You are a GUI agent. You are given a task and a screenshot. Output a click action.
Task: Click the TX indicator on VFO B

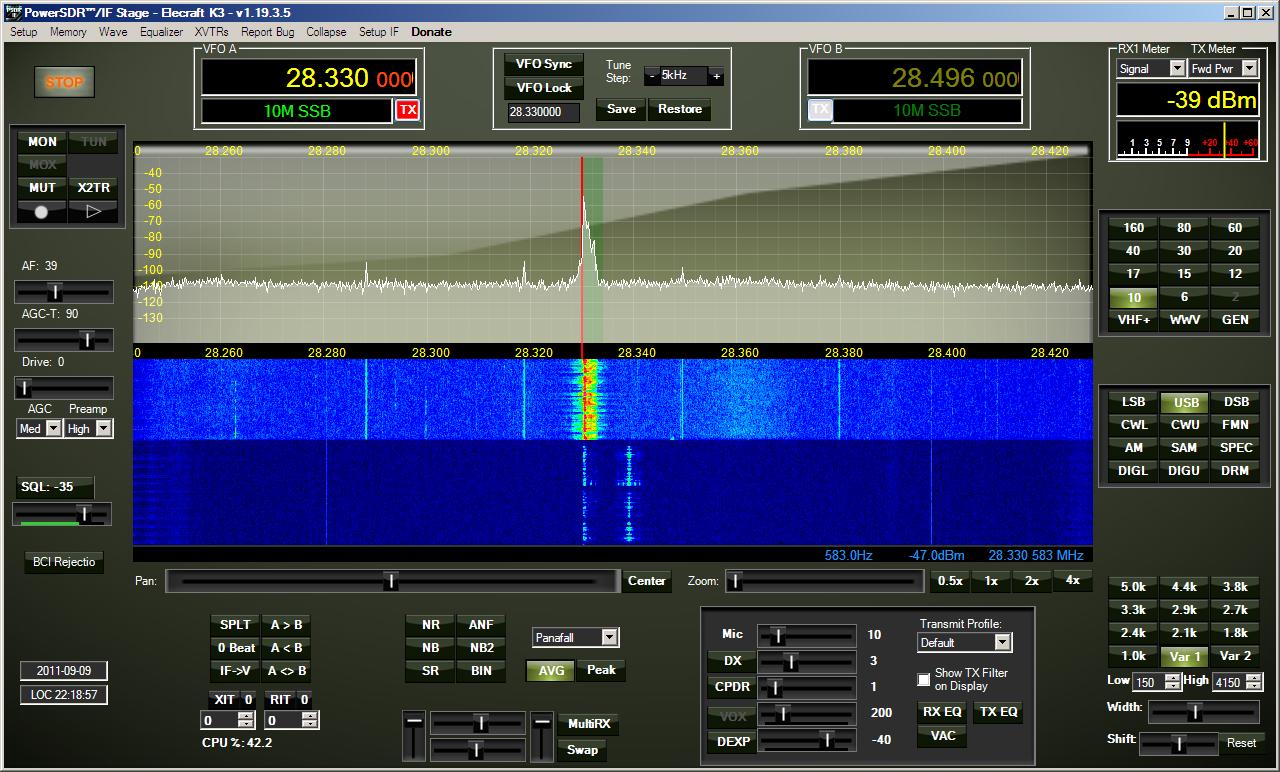820,110
